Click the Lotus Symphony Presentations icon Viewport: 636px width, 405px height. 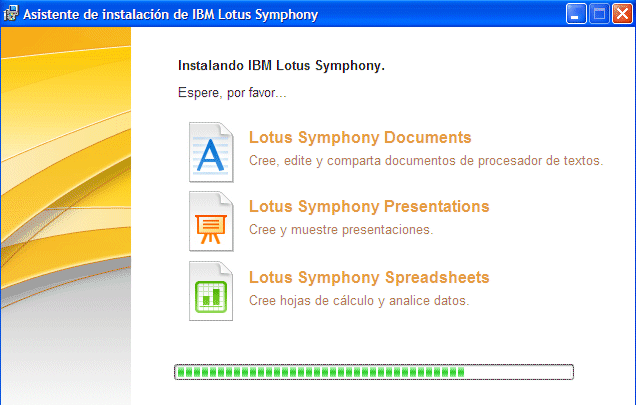tap(211, 222)
